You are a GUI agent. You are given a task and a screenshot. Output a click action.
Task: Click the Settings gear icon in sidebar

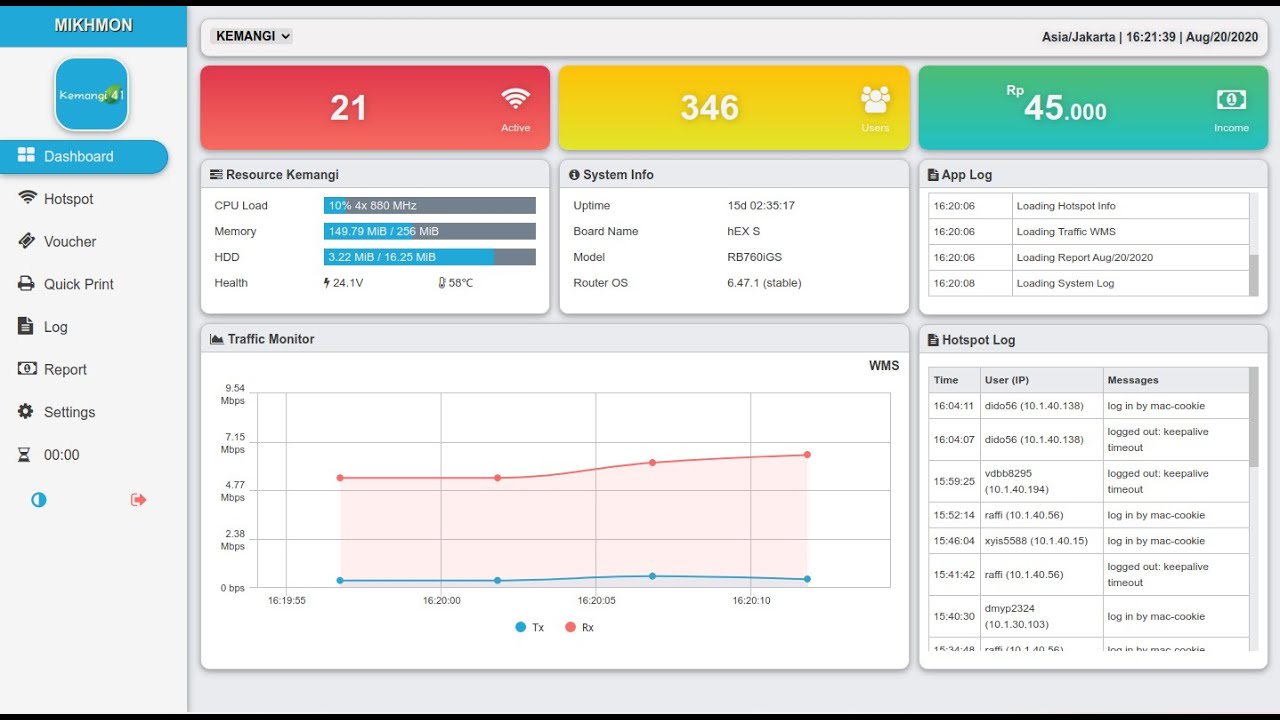coord(26,411)
